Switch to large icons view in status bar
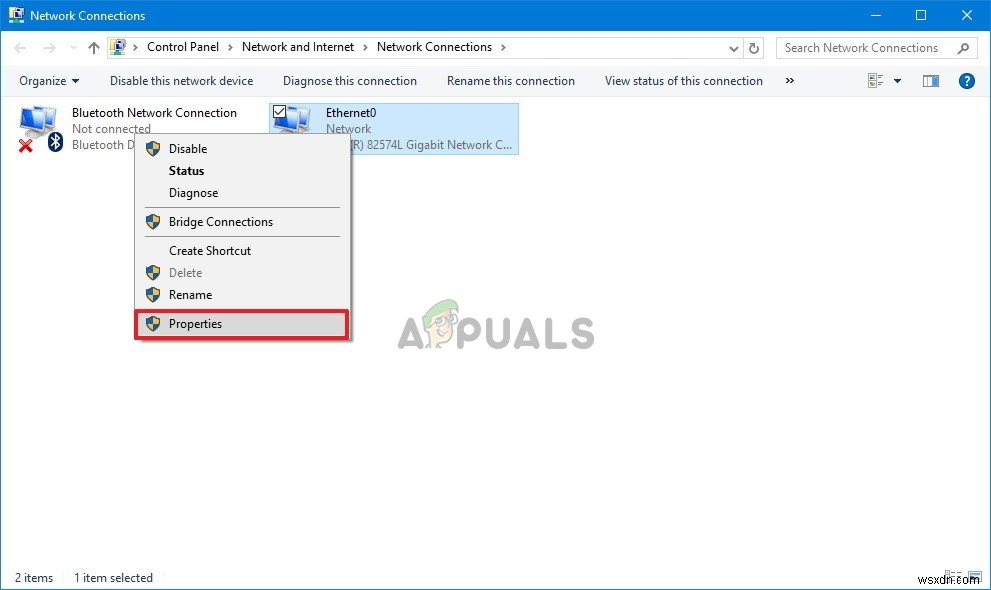This screenshot has width=991, height=590. coord(974,577)
